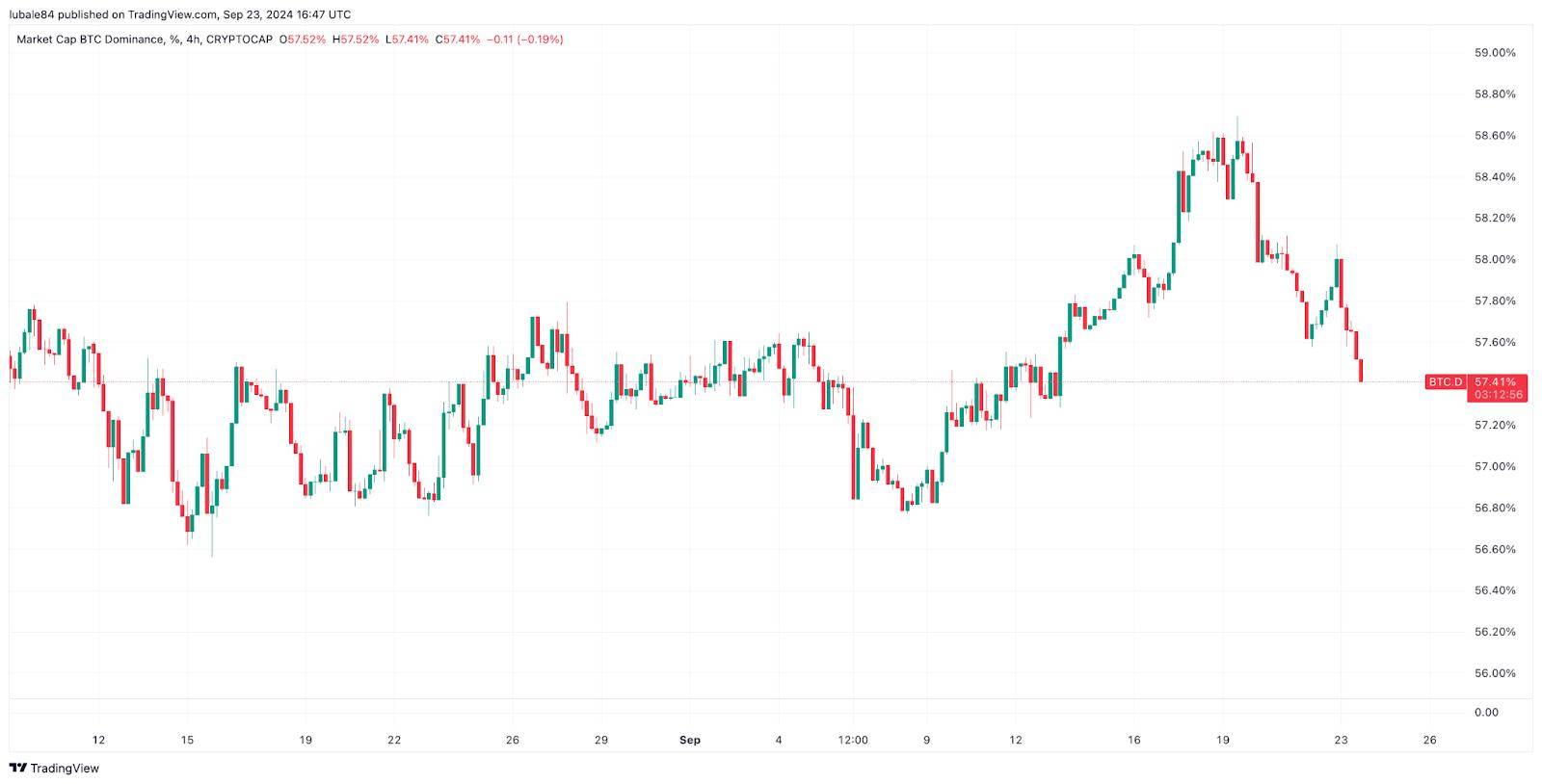Click the red BTC.D symbol label
The height and width of the screenshot is (784, 1542).
1445,382
